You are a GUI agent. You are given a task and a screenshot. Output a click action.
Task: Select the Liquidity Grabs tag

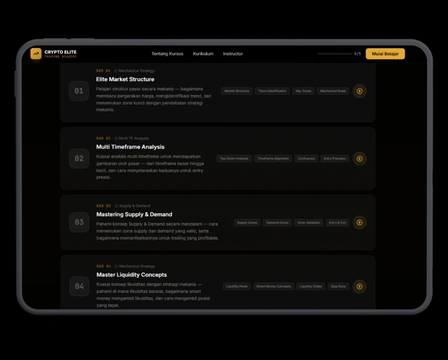click(x=311, y=286)
